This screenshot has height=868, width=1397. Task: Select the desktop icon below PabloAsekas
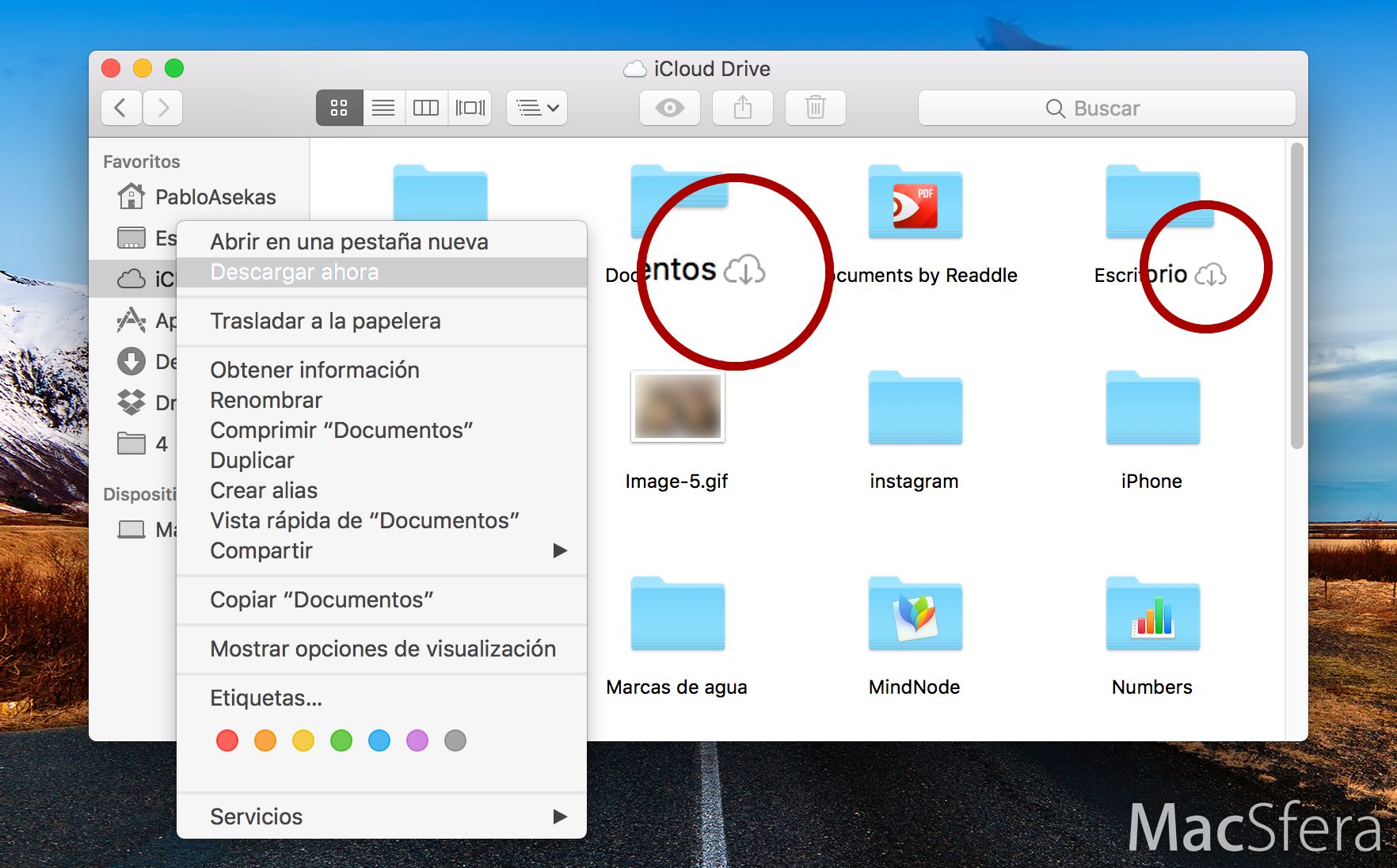[131, 238]
